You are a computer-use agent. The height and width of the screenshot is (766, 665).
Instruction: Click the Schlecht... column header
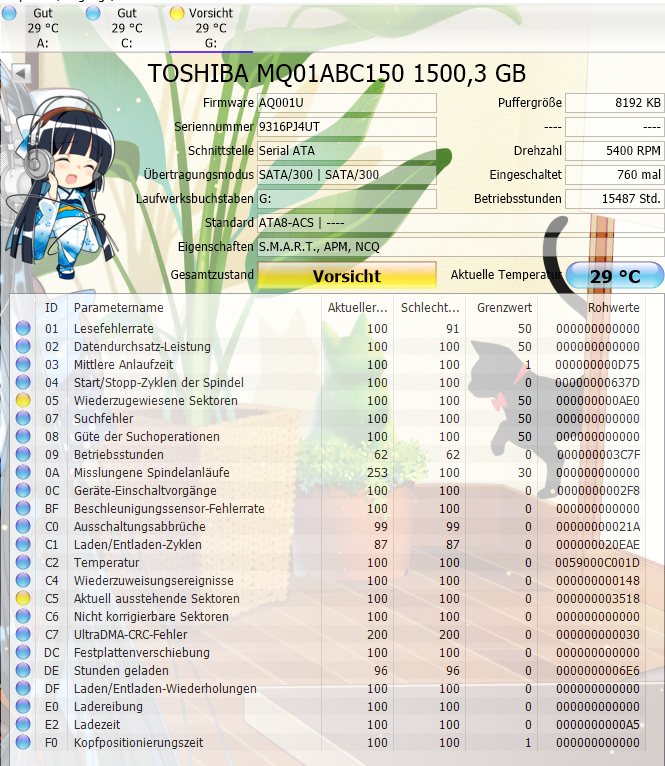tap(429, 308)
